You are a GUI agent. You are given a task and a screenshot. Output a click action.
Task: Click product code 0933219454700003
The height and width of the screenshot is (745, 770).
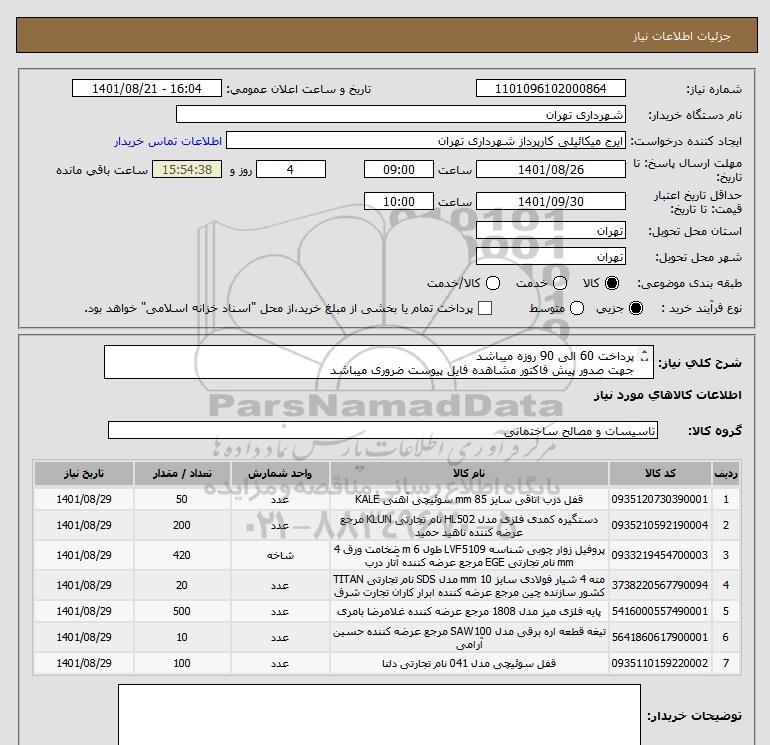tap(660, 555)
